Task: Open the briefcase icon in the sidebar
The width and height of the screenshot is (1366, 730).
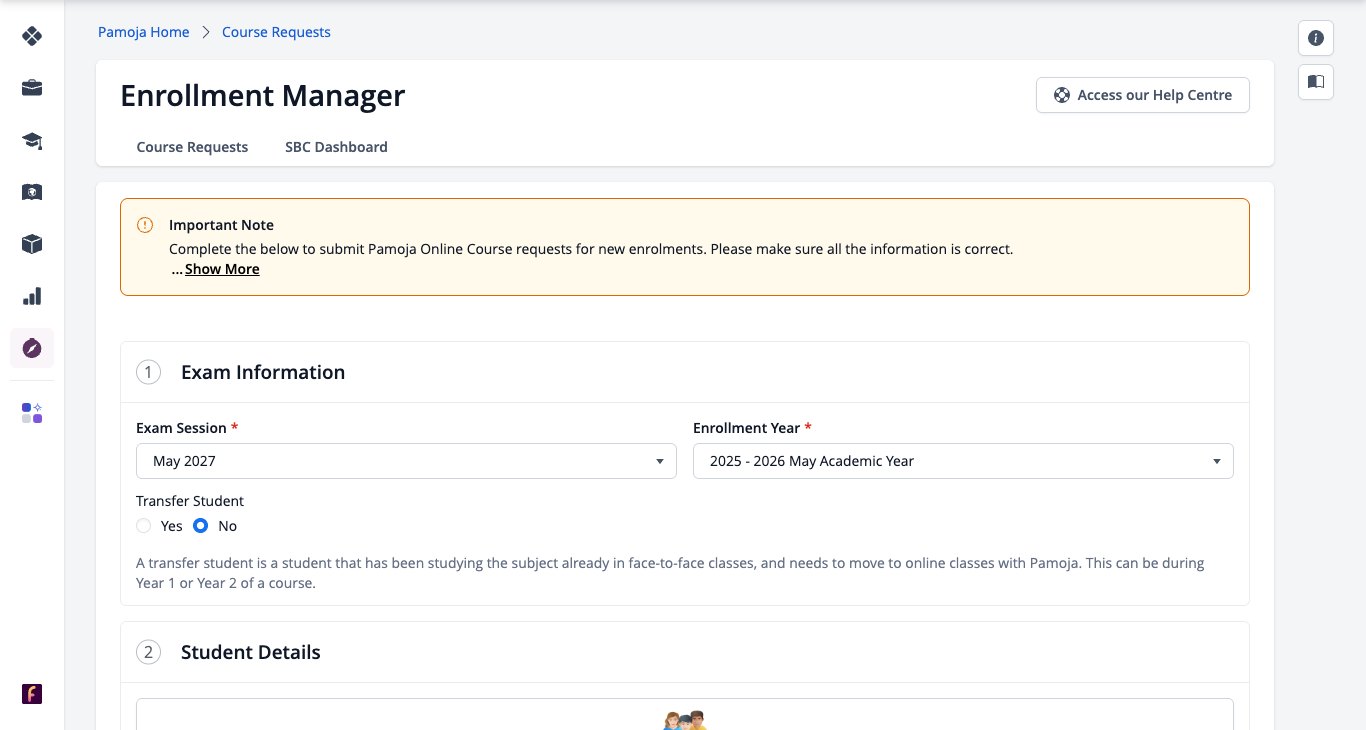Action: pos(32,88)
